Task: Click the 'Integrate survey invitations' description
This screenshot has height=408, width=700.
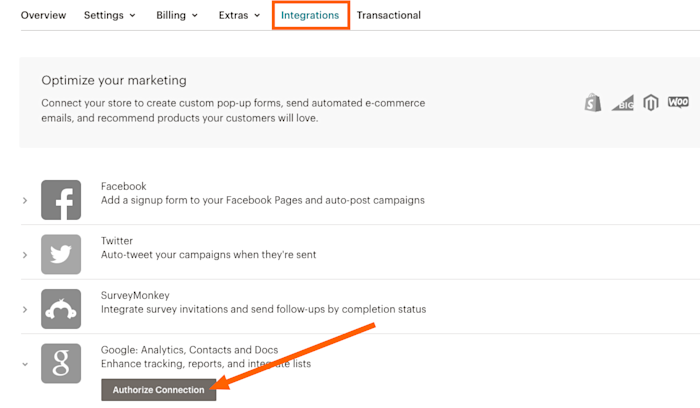Action: pos(263,309)
